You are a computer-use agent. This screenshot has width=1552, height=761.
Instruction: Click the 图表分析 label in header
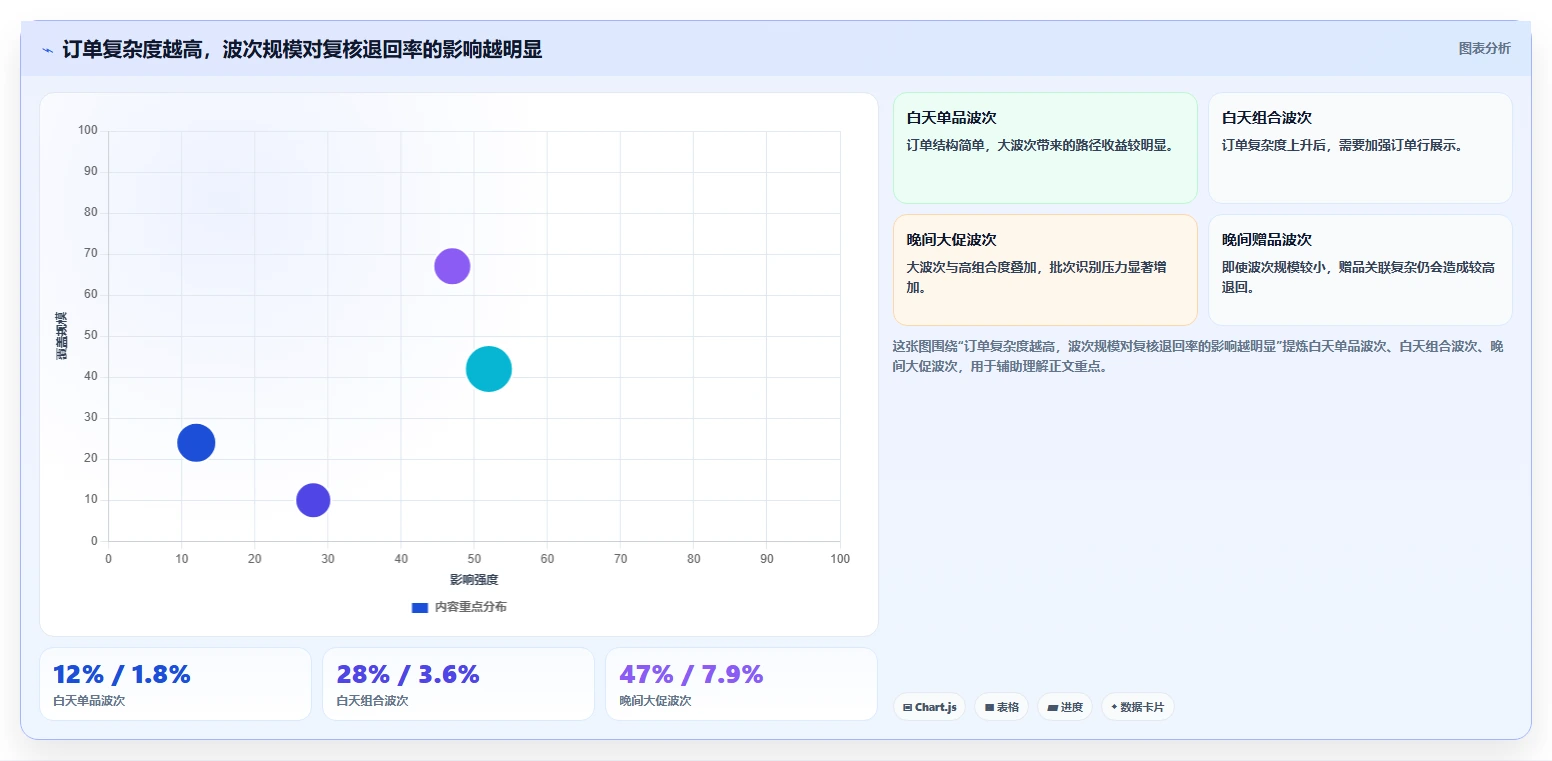coord(1484,48)
